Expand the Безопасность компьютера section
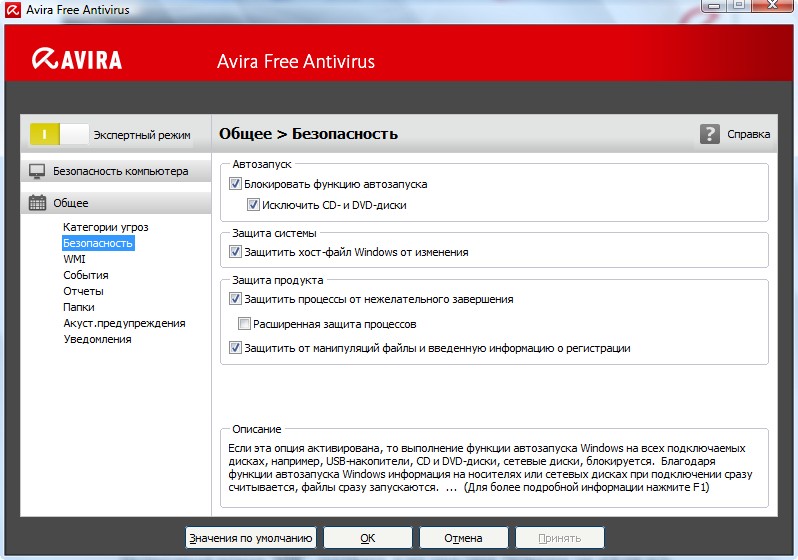The height and width of the screenshot is (560, 798). pos(116,172)
